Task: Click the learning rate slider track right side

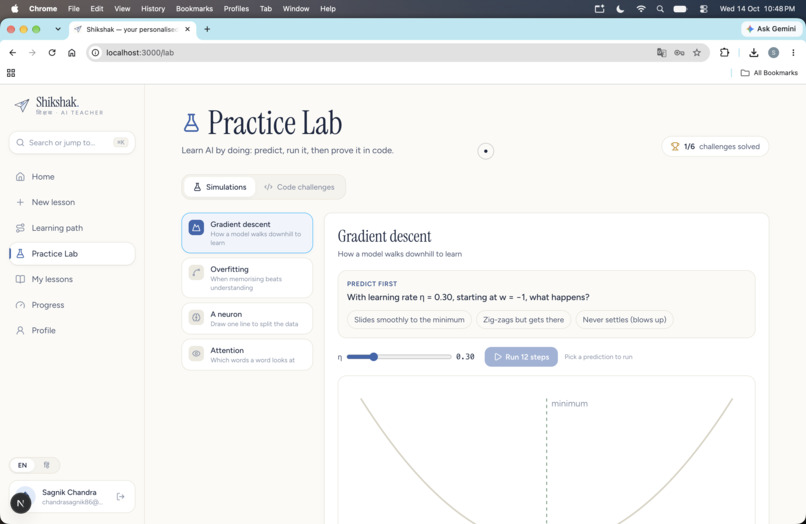Action: (x=415, y=357)
